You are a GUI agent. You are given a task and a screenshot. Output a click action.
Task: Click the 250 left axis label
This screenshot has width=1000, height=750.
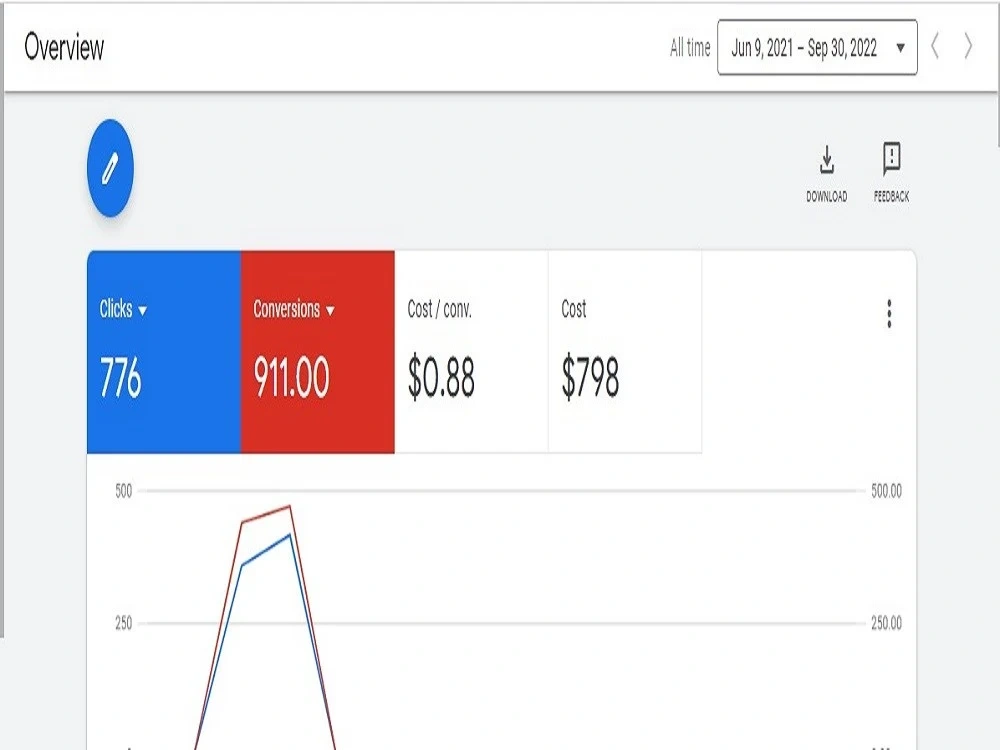[124, 623]
